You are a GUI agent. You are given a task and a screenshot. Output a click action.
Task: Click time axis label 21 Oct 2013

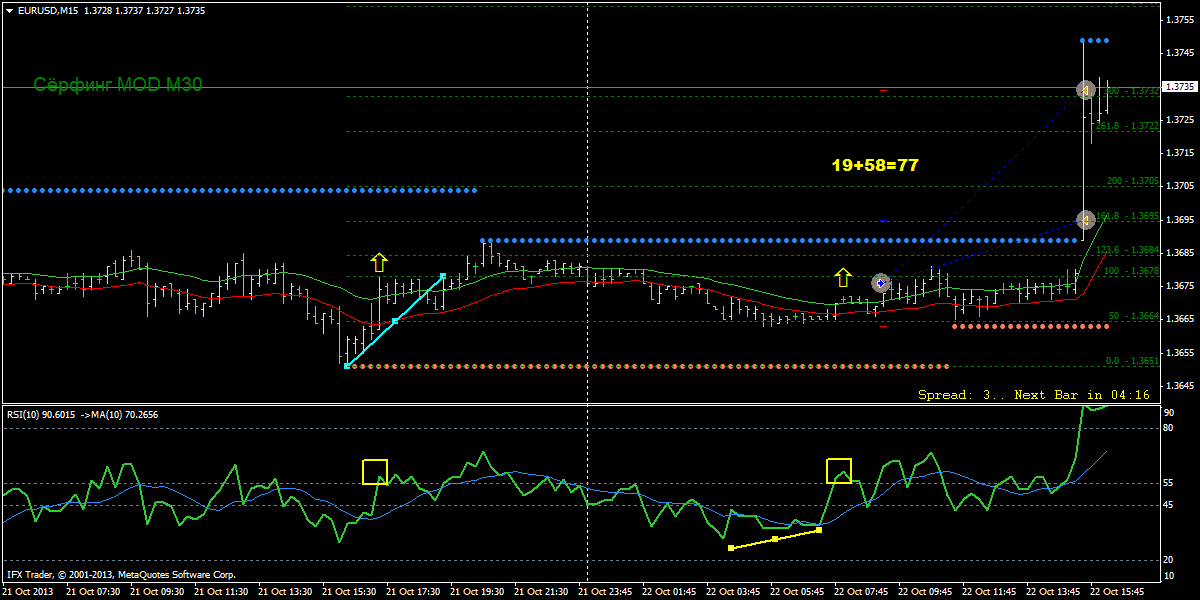coord(27,591)
